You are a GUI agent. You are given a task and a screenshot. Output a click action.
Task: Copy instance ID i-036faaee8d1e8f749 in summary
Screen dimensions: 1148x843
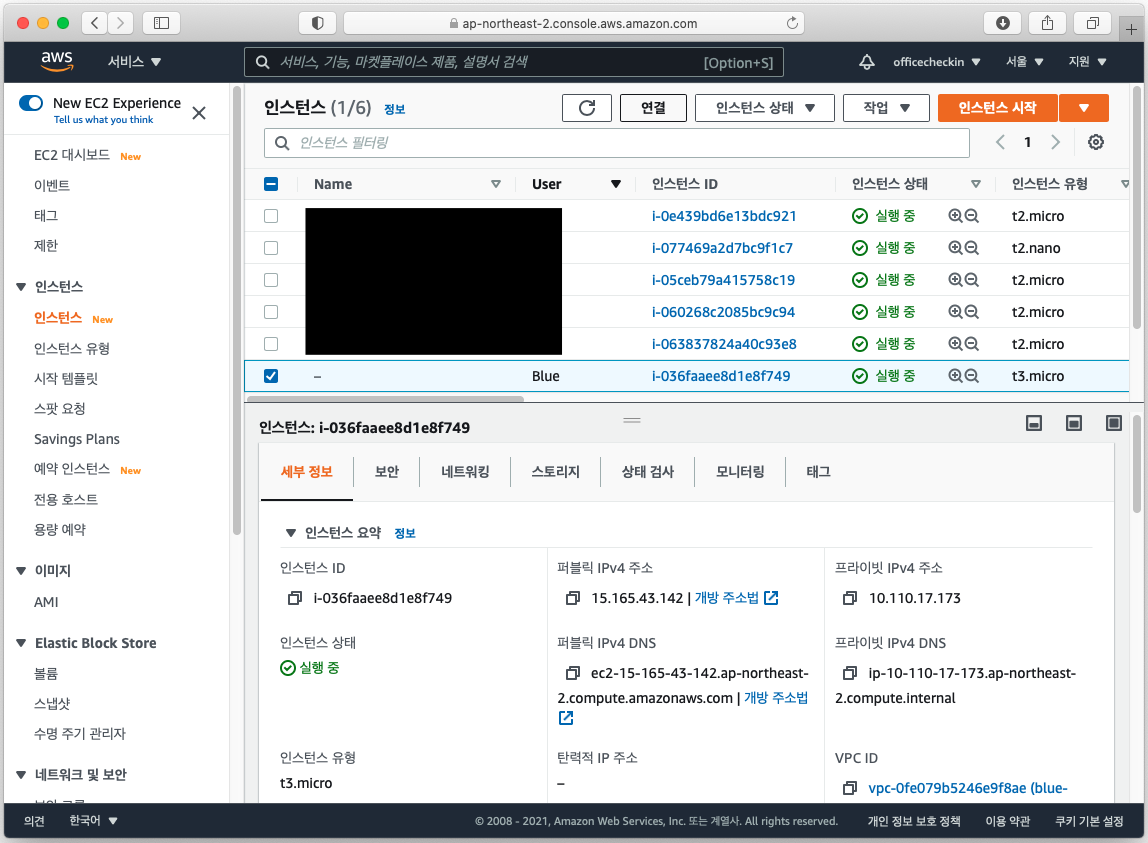[294, 598]
